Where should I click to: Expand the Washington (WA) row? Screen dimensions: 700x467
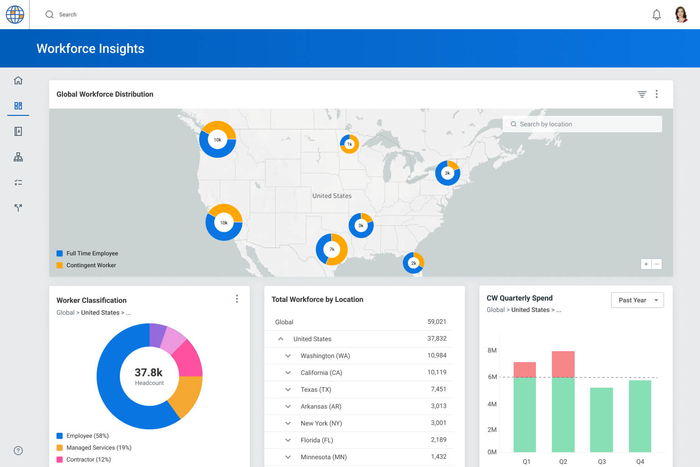click(x=288, y=356)
